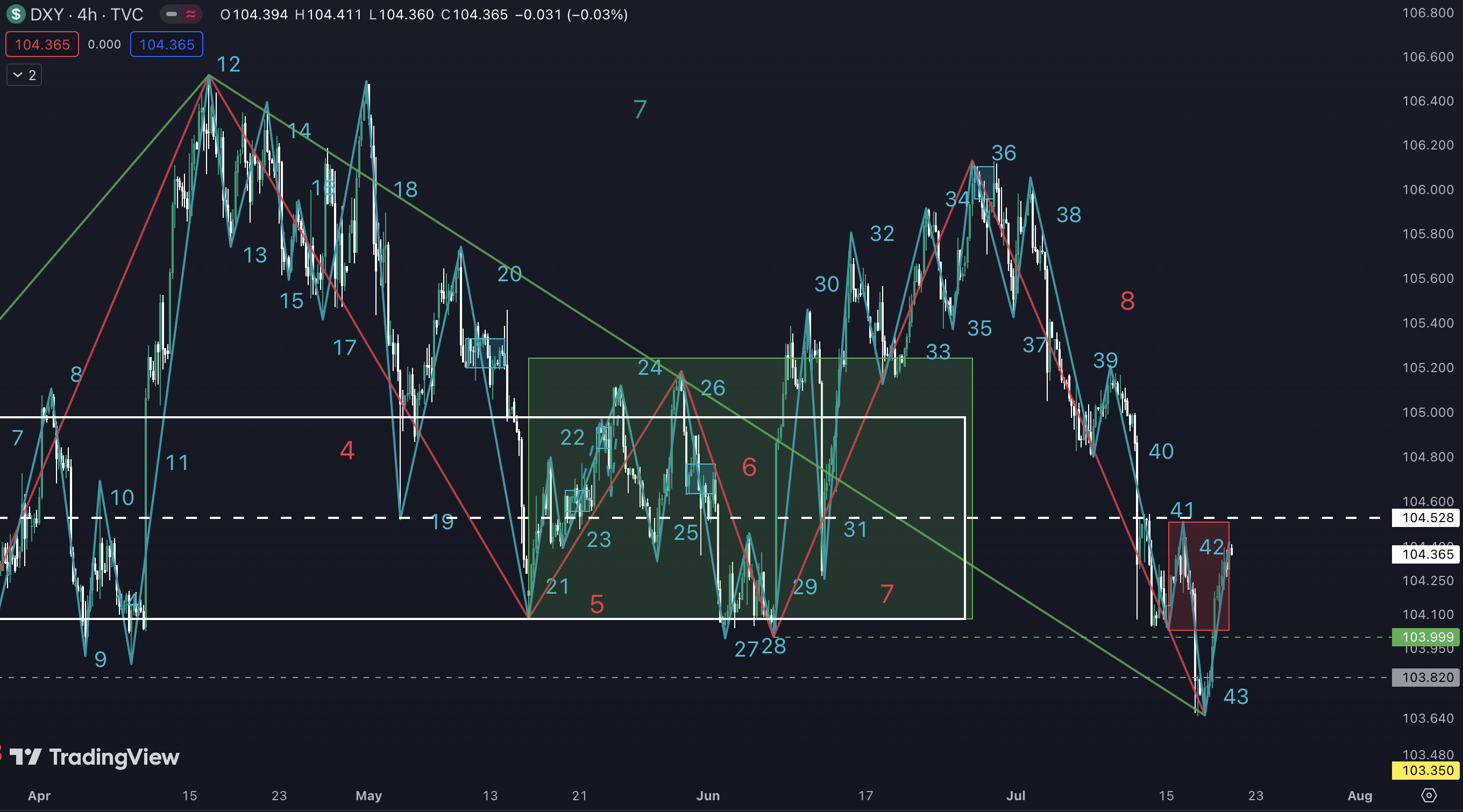Select the 104.528 dashed line price label
Viewport: 1463px width, 812px height.
click(x=1426, y=518)
